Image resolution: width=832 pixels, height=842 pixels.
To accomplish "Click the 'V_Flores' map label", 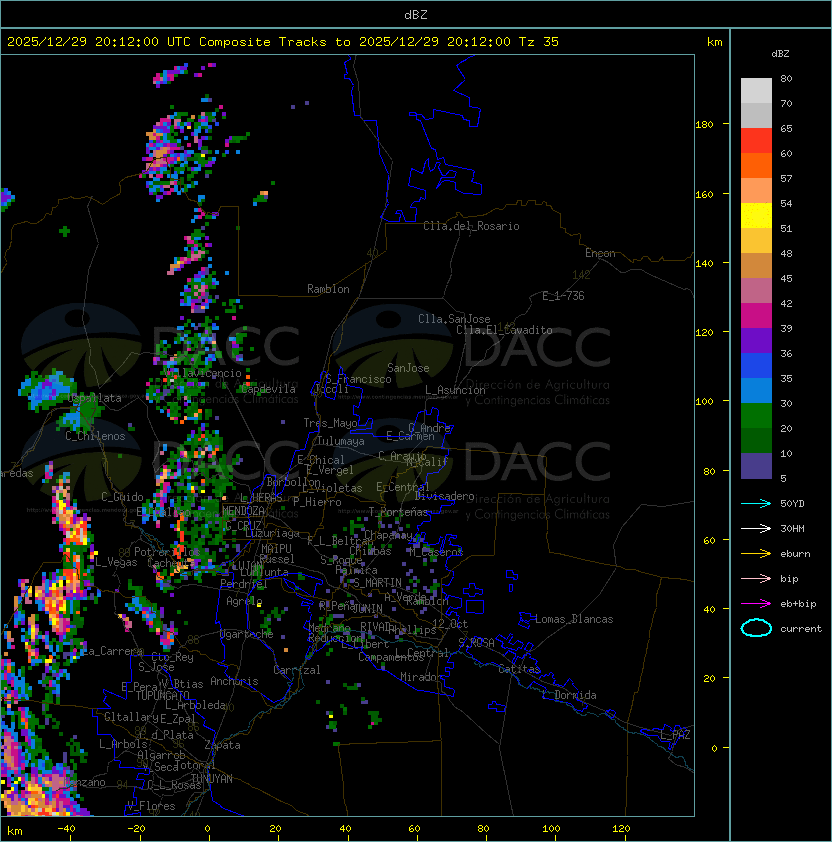I will tap(151, 806).
